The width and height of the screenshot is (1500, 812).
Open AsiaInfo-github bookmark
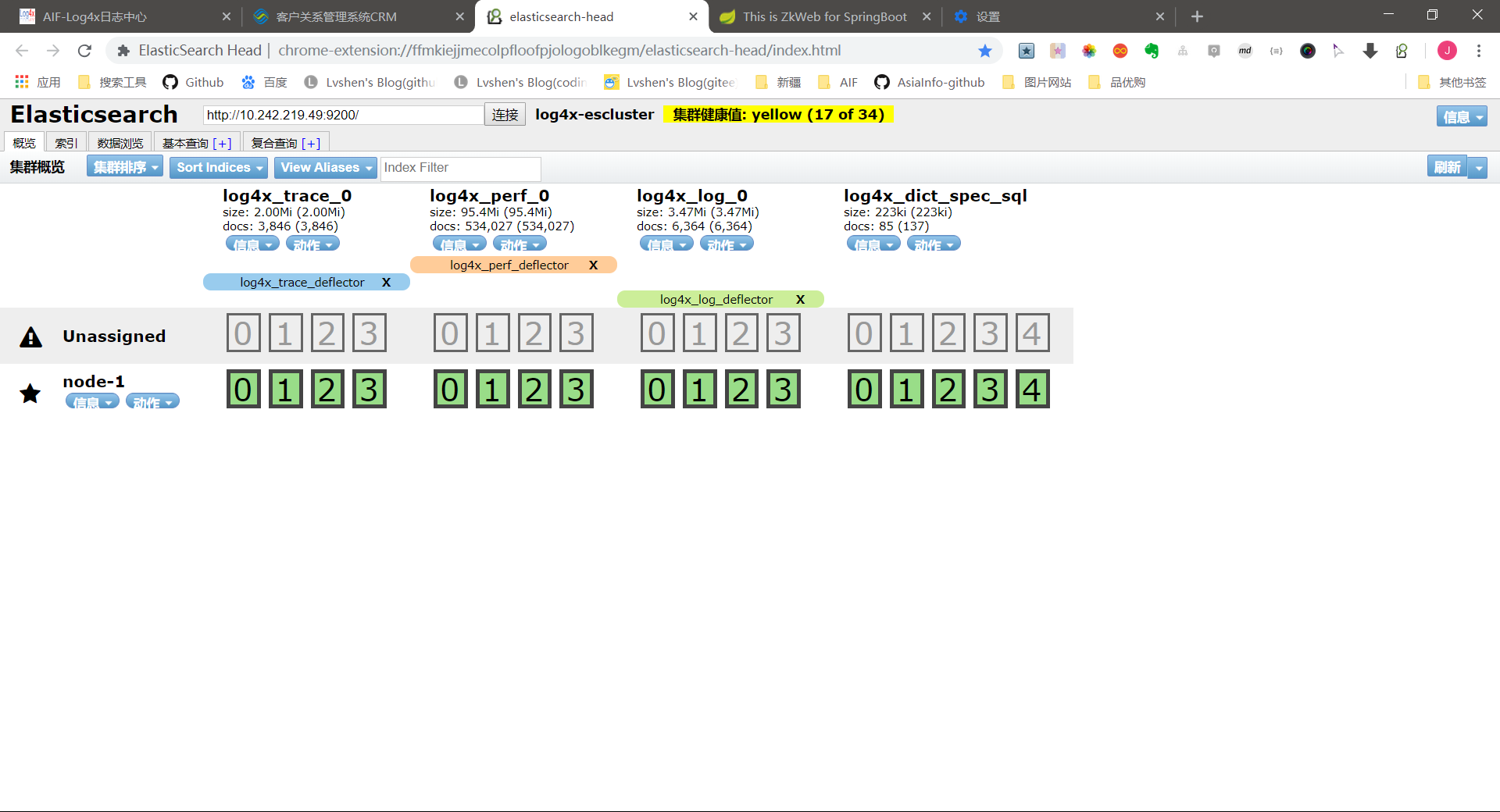[930, 82]
